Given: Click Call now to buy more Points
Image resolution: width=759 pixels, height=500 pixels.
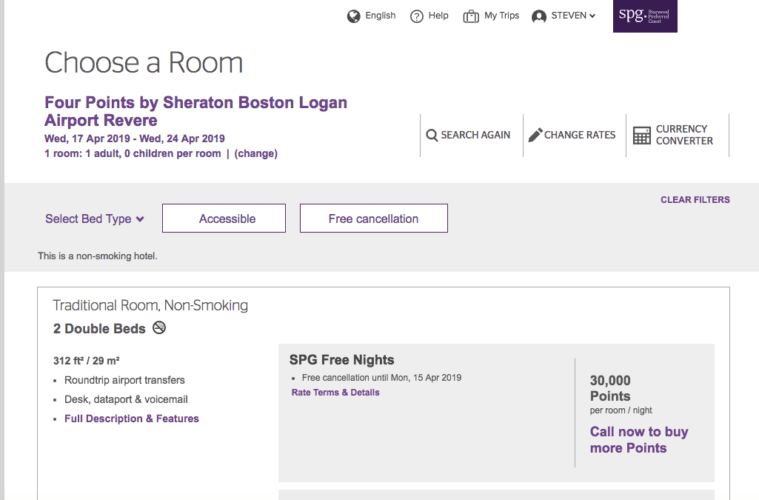Looking at the screenshot, I should click(x=639, y=439).
